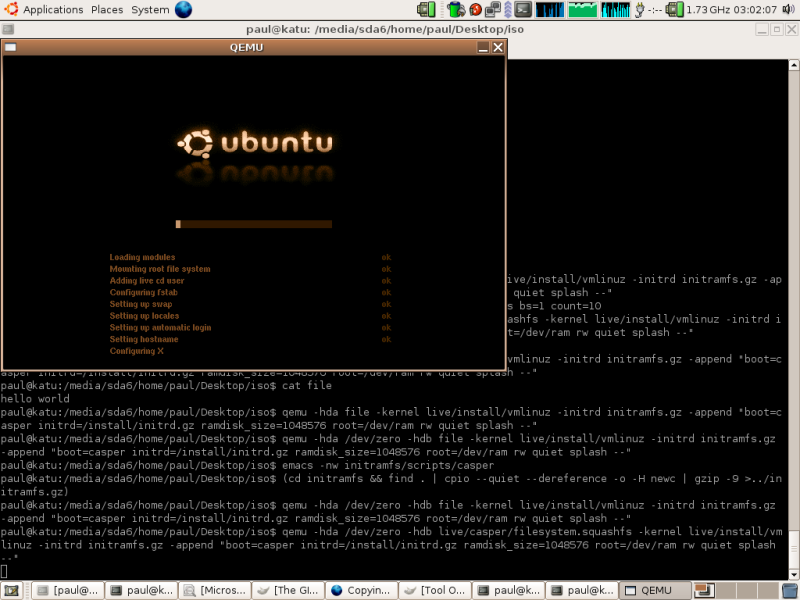Switch to 'Copyin...' browser taskbar window
Image resolution: width=800 pixels, height=600 pixels.
[362, 591]
